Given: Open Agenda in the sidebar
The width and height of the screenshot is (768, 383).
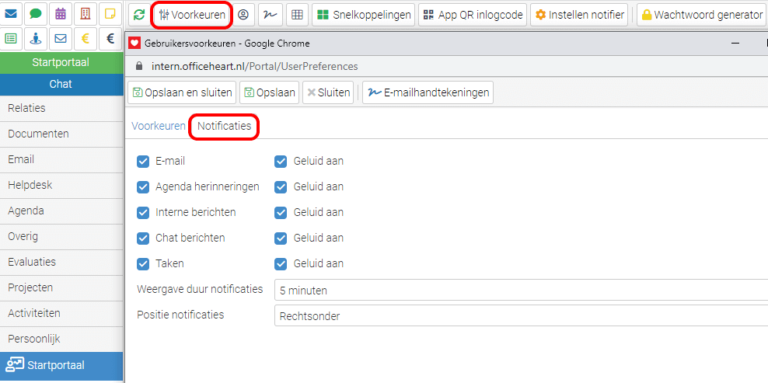Looking at the screenshot, I should click(61, 211).
